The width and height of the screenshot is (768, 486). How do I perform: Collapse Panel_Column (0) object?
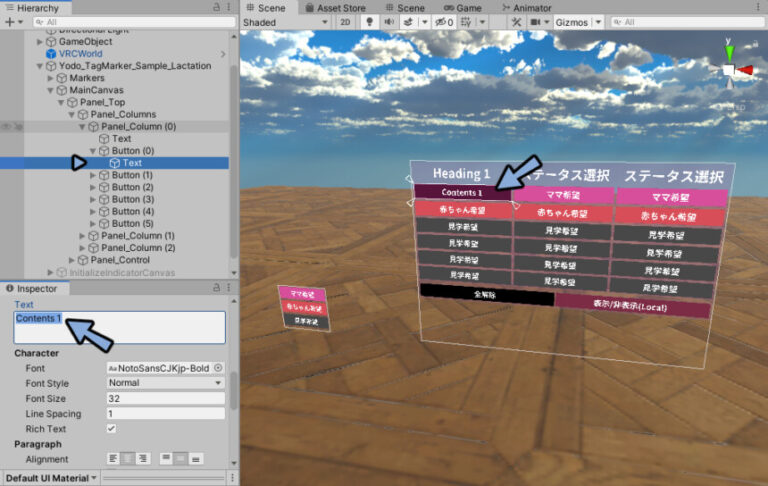[82, 126]
